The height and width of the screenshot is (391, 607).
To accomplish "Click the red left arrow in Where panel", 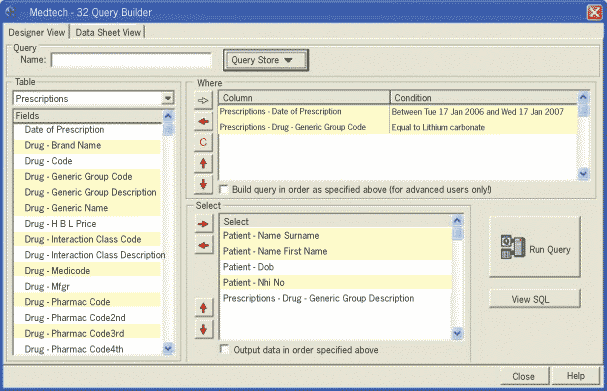I will [x=203, y=122].
